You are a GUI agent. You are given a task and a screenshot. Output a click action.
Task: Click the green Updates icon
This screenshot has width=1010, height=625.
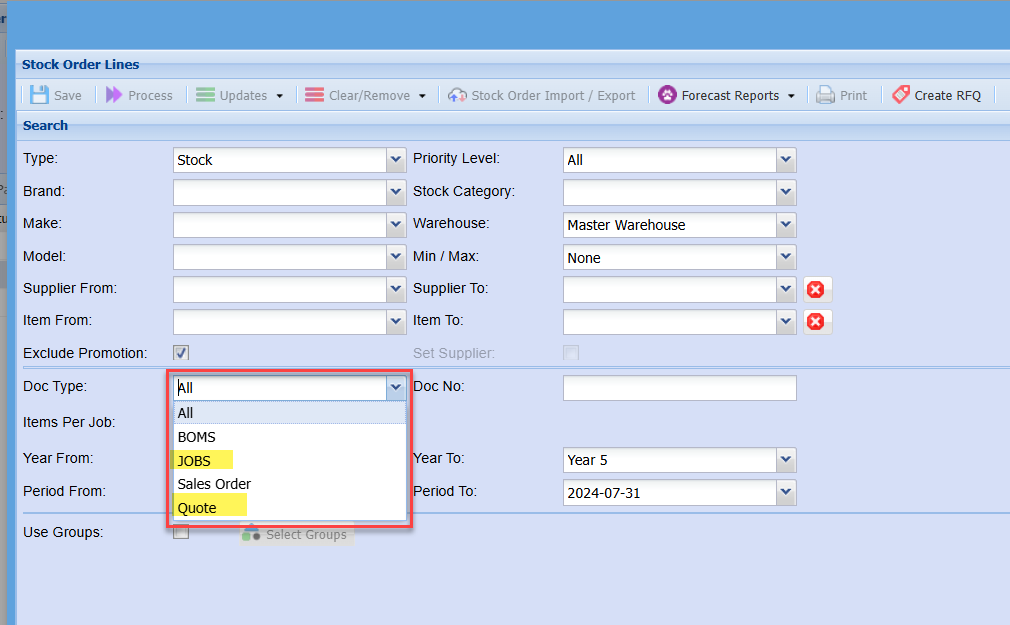[205, 95]
